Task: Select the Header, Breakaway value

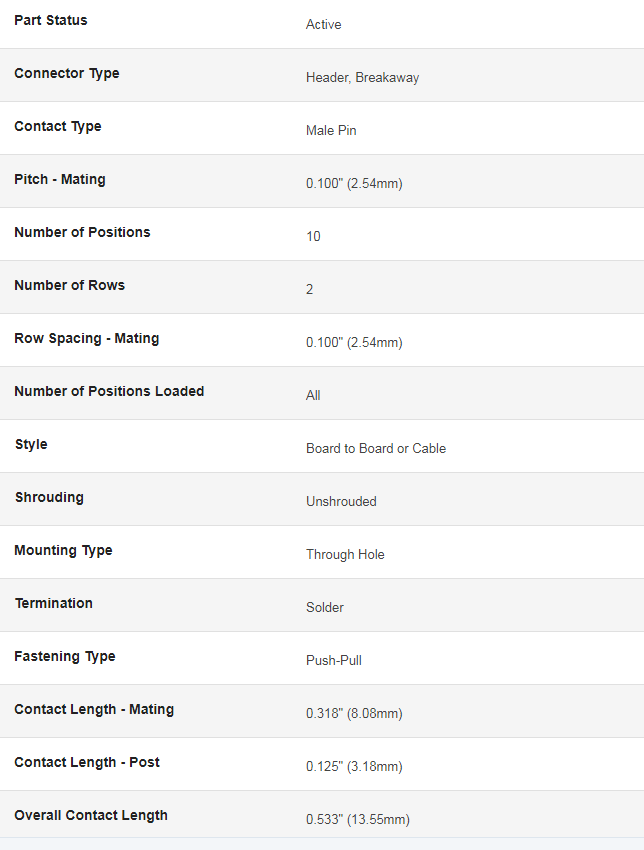Action: (x=363, y=78)
